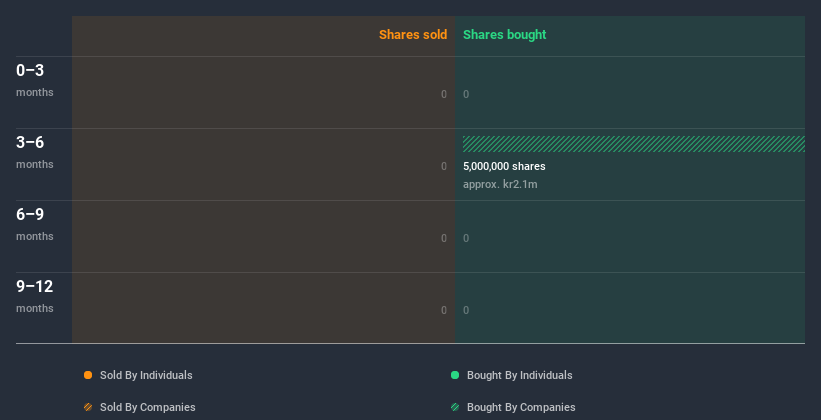821x420 pixels.
Task: Click the shares bought zero for 6–9 months
Action: 466,238
